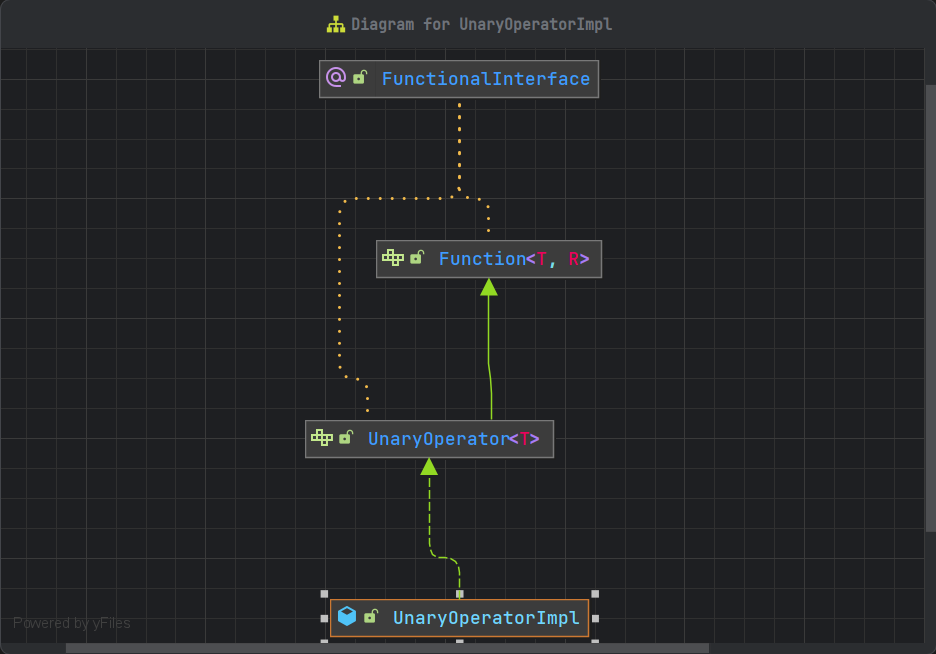The height and width of the screenshot is (654, 936).
Task: Click the interface icon on UnaryOperator<T>
Action: [322, 438]
